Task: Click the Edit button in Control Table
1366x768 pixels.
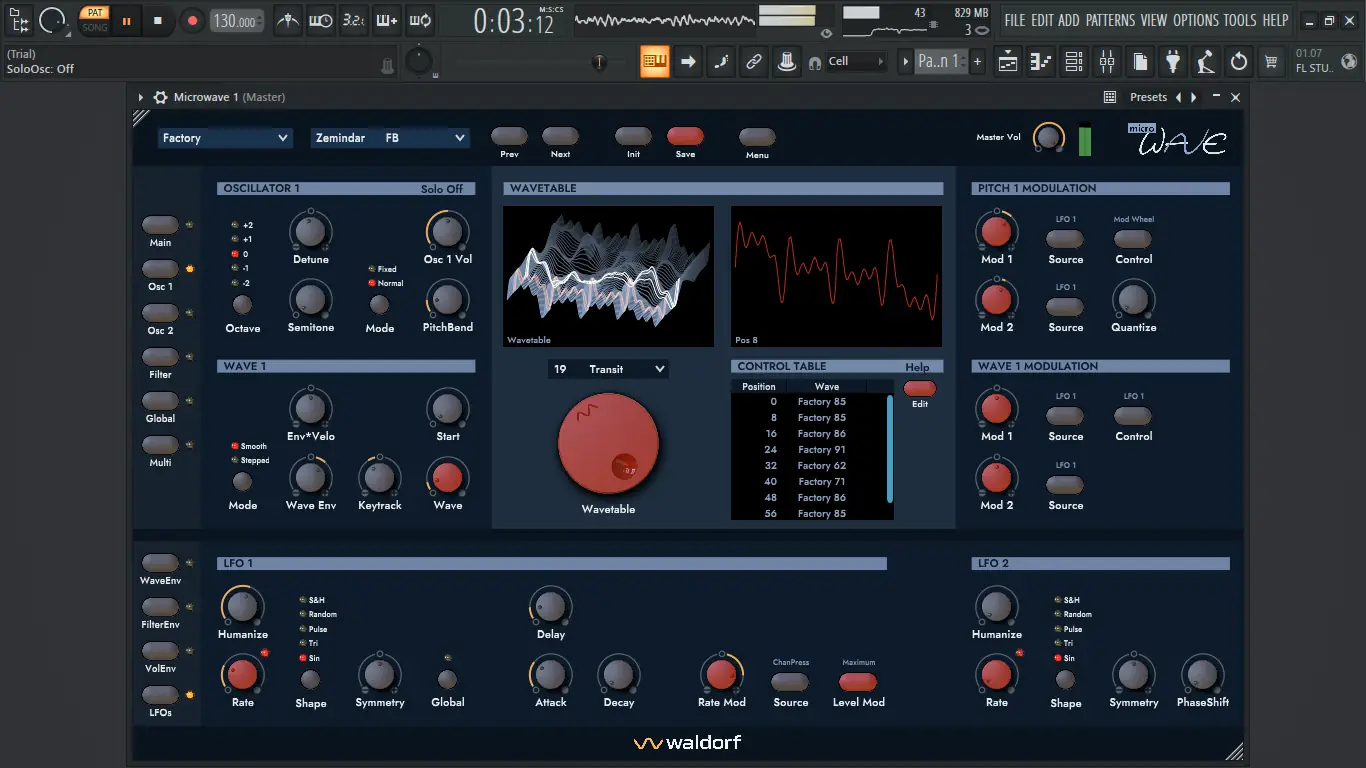Action: point(920,388)
